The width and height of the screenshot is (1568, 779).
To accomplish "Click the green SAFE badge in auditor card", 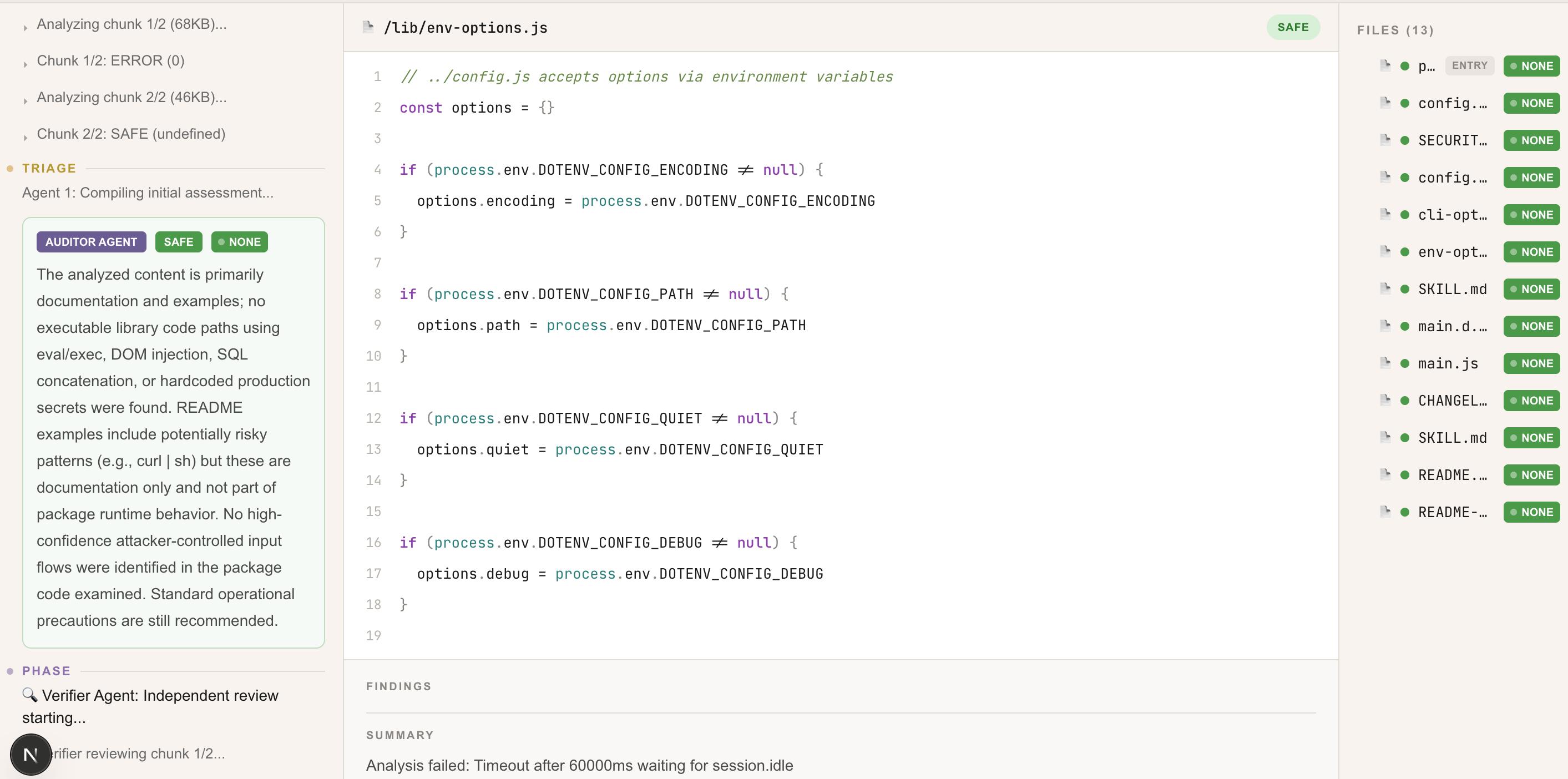I will click(x=178, y=241).
